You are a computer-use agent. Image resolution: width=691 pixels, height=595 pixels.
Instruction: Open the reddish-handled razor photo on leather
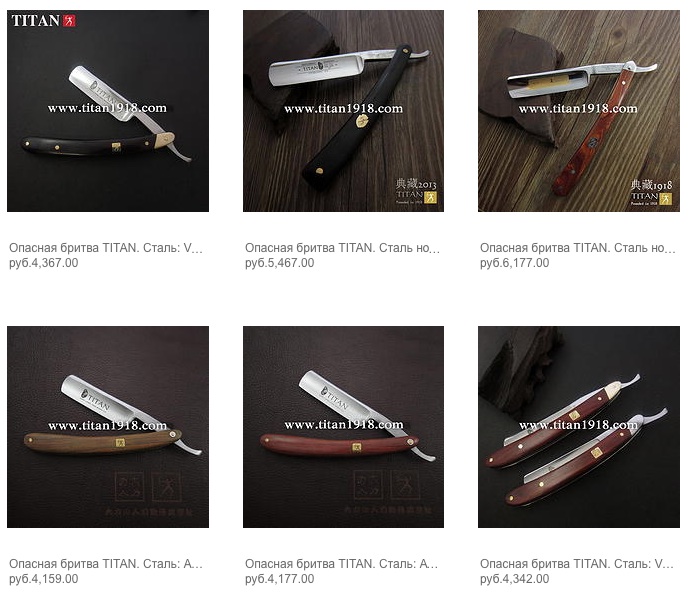[343, 427]
